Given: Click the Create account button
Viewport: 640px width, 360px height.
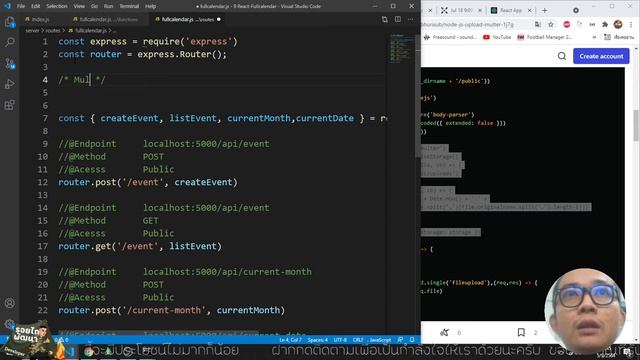Looking at the screenshot, I should 601,56.
